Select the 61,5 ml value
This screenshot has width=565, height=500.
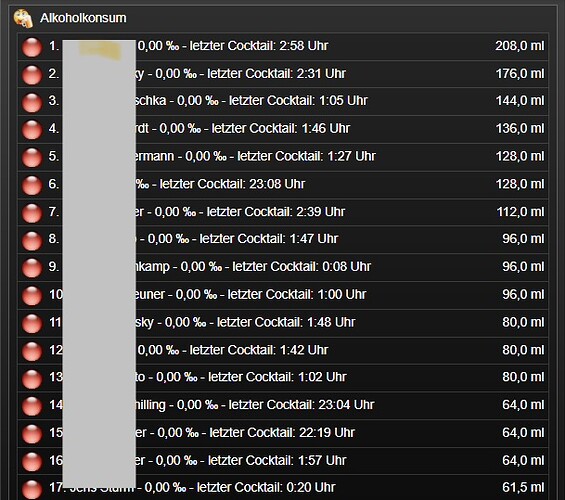tap(523, 487)
